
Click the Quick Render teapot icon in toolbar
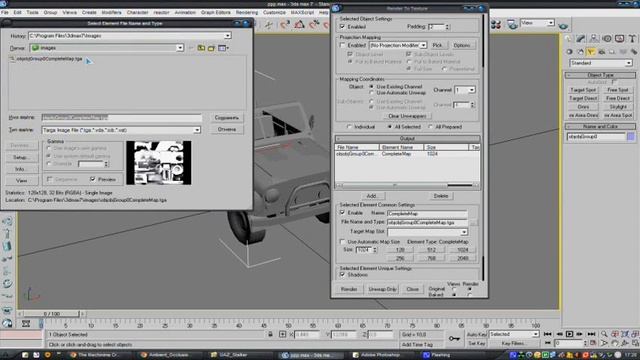click(x=563, y=26)
